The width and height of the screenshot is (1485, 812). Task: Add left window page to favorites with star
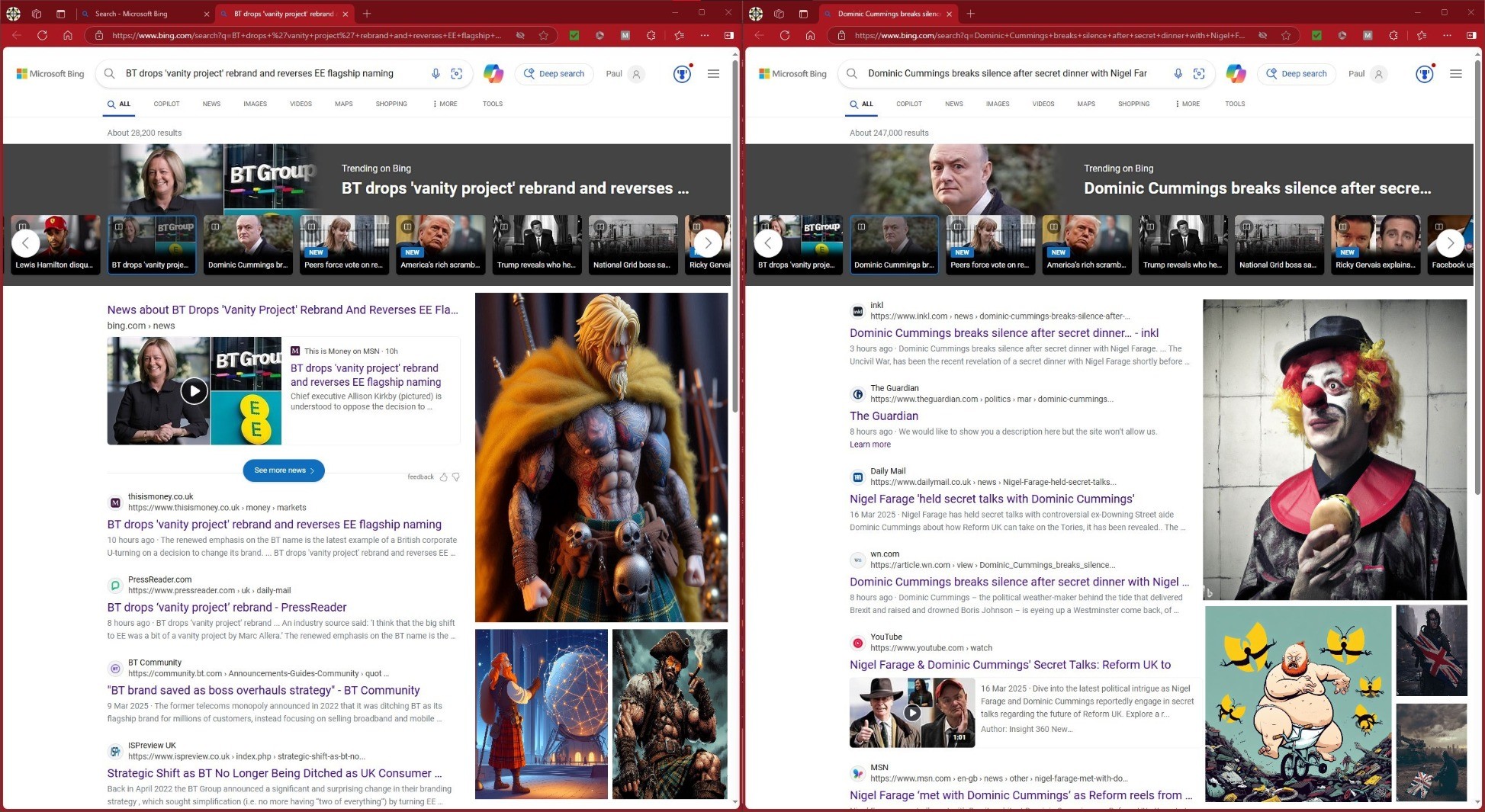coord(544,35)
